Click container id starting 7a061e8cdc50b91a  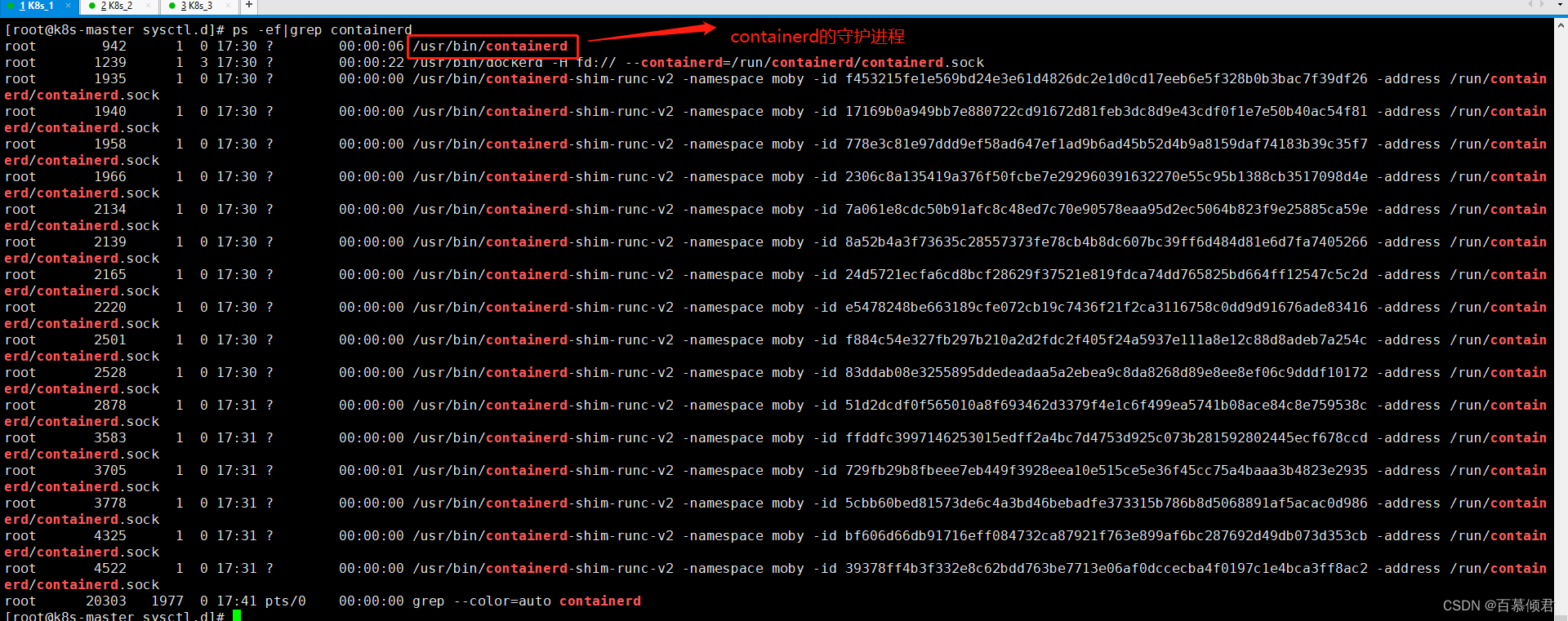(x=1107, y=210)
